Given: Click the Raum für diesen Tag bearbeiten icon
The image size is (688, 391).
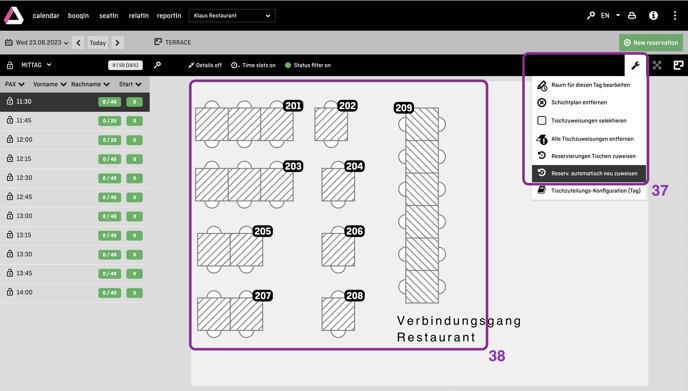Looking at the screenshot, I should pos(542,85).
